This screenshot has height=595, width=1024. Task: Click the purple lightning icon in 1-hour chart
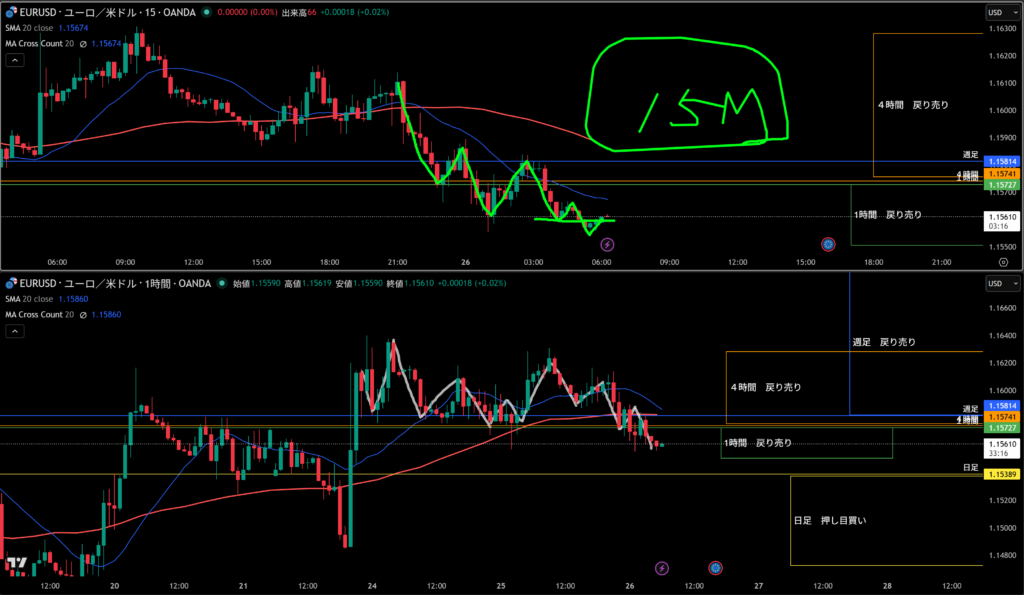[x=661, y=568]
